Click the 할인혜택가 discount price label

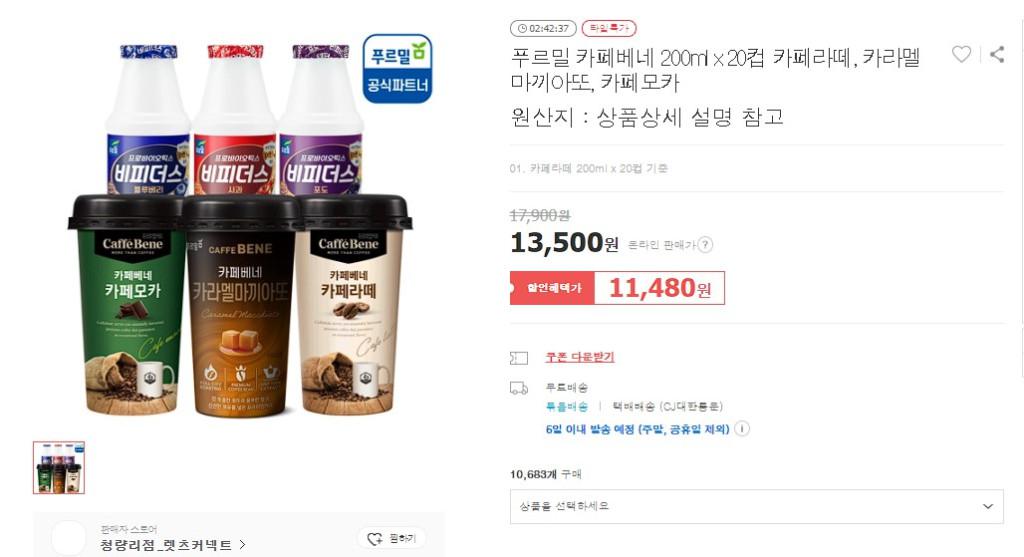552,288
